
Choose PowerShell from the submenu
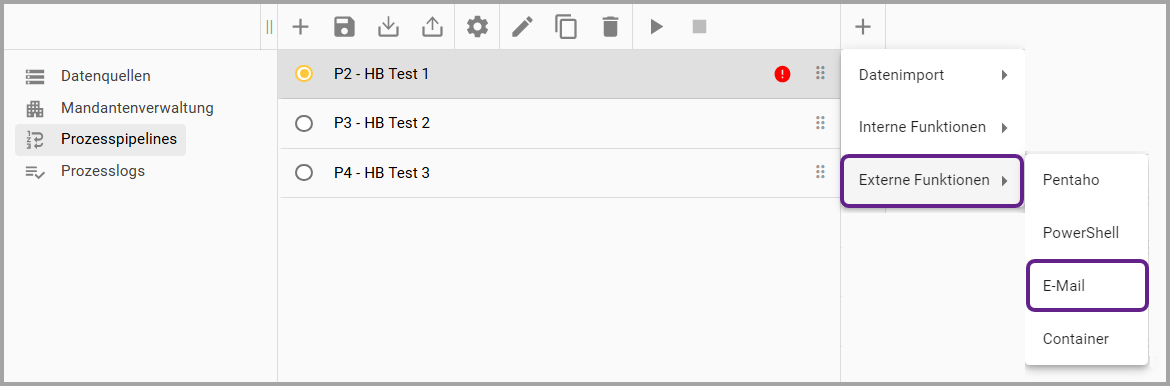(1086, 233)
